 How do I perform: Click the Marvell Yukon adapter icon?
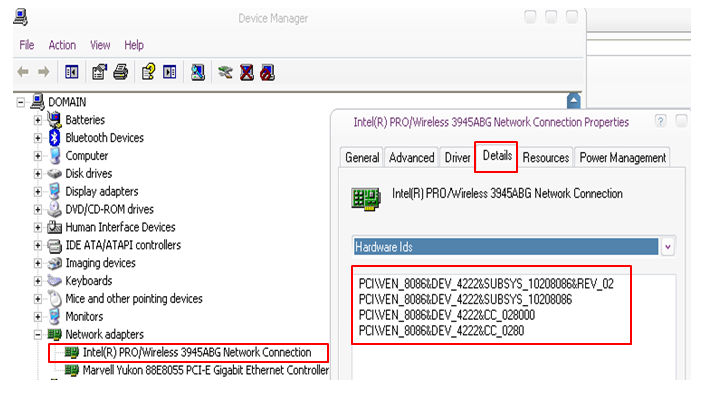click(72, 370)
